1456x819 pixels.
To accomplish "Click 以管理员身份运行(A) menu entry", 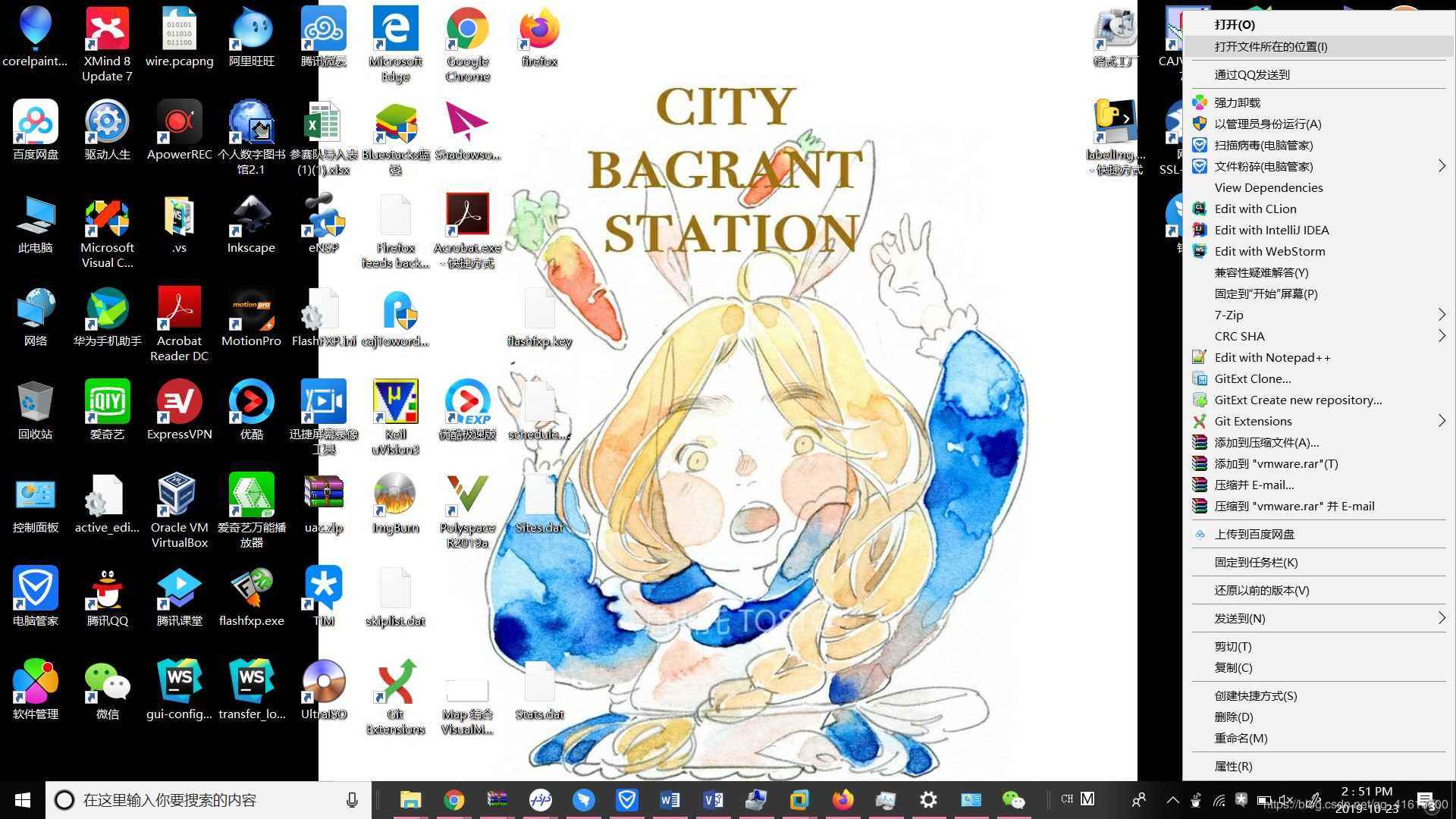I will click(x=1267, y=124).
